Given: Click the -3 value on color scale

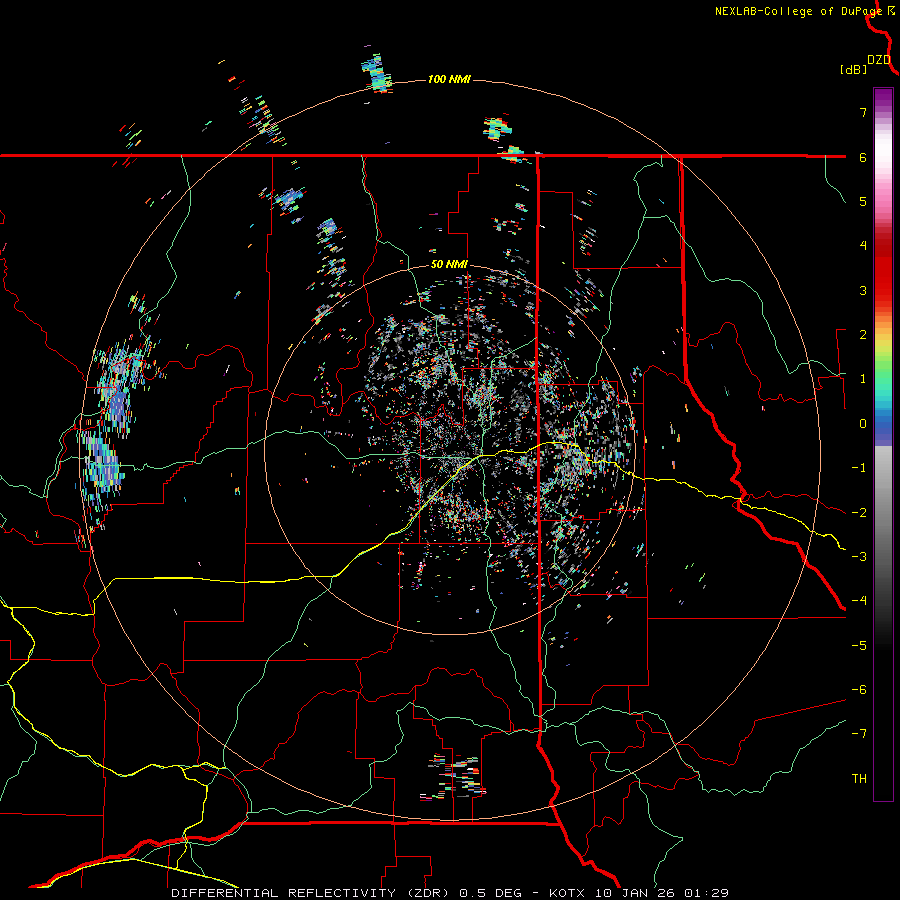Looking at the screenshot, I should click(x=859, y=557).
